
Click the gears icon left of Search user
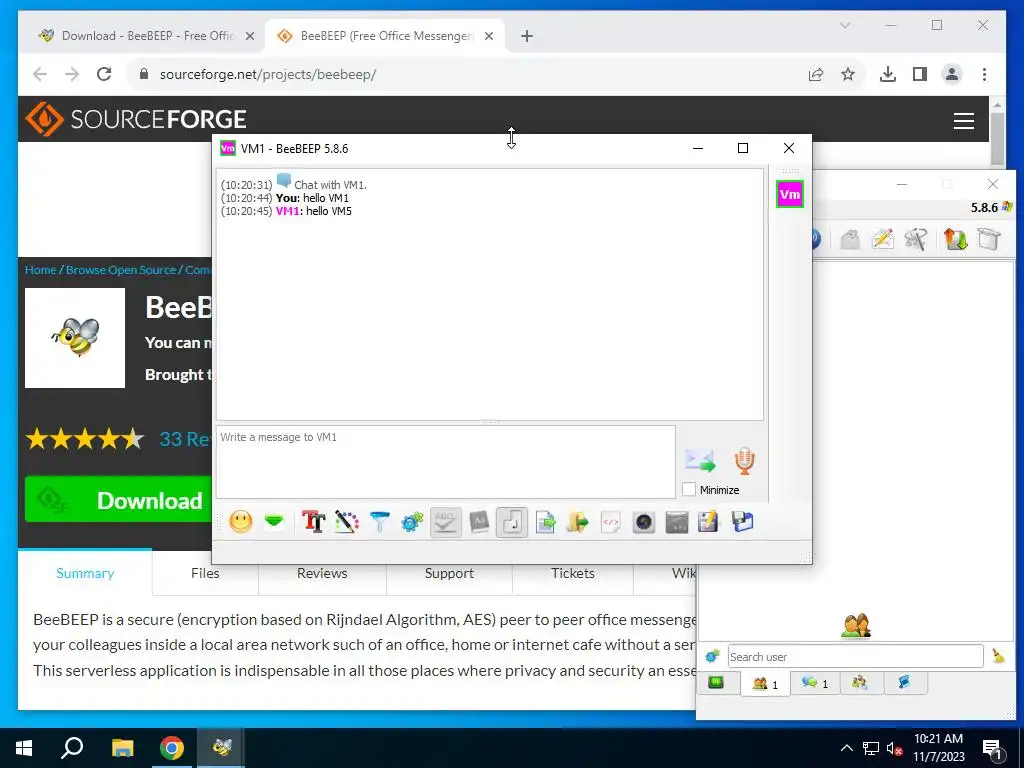click(712, 656)
